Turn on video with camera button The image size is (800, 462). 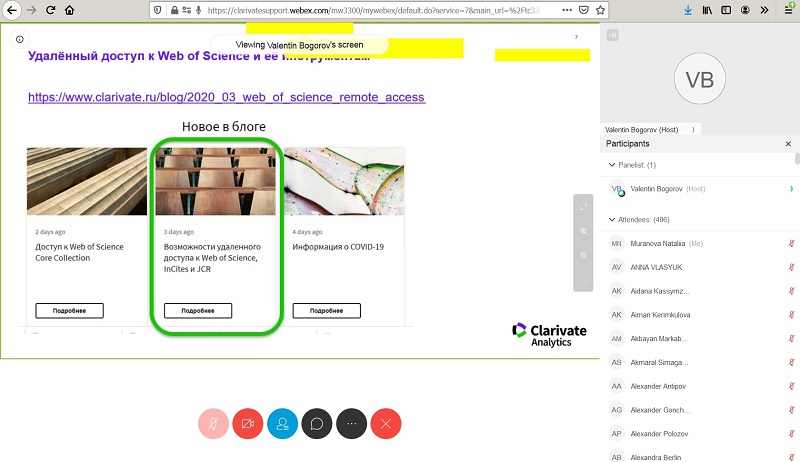(x=246, y=424)
